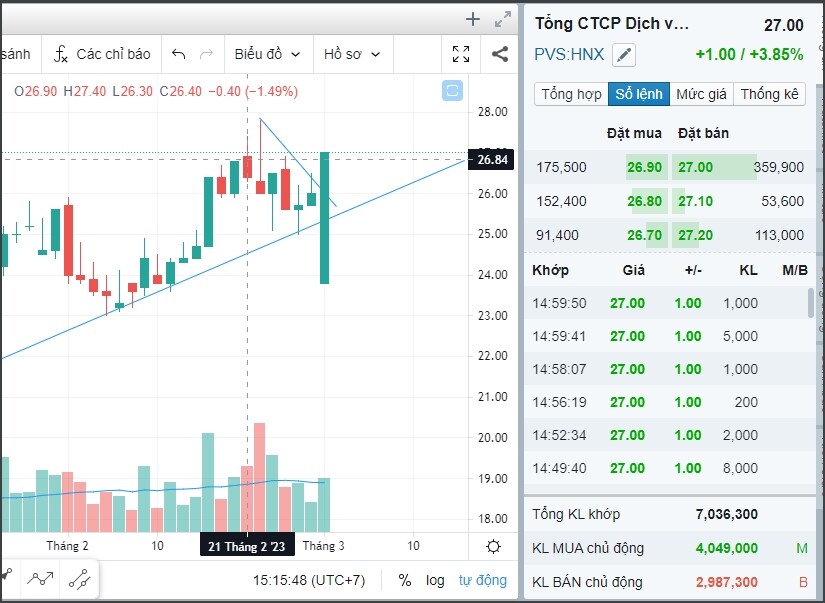825x603 pixels.
Task: Toggle percent scale on price axis
Action: [x=404, y=580]
